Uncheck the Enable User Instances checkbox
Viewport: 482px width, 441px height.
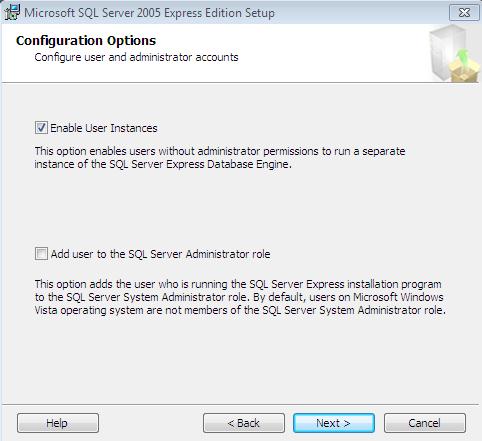point(41,128)
